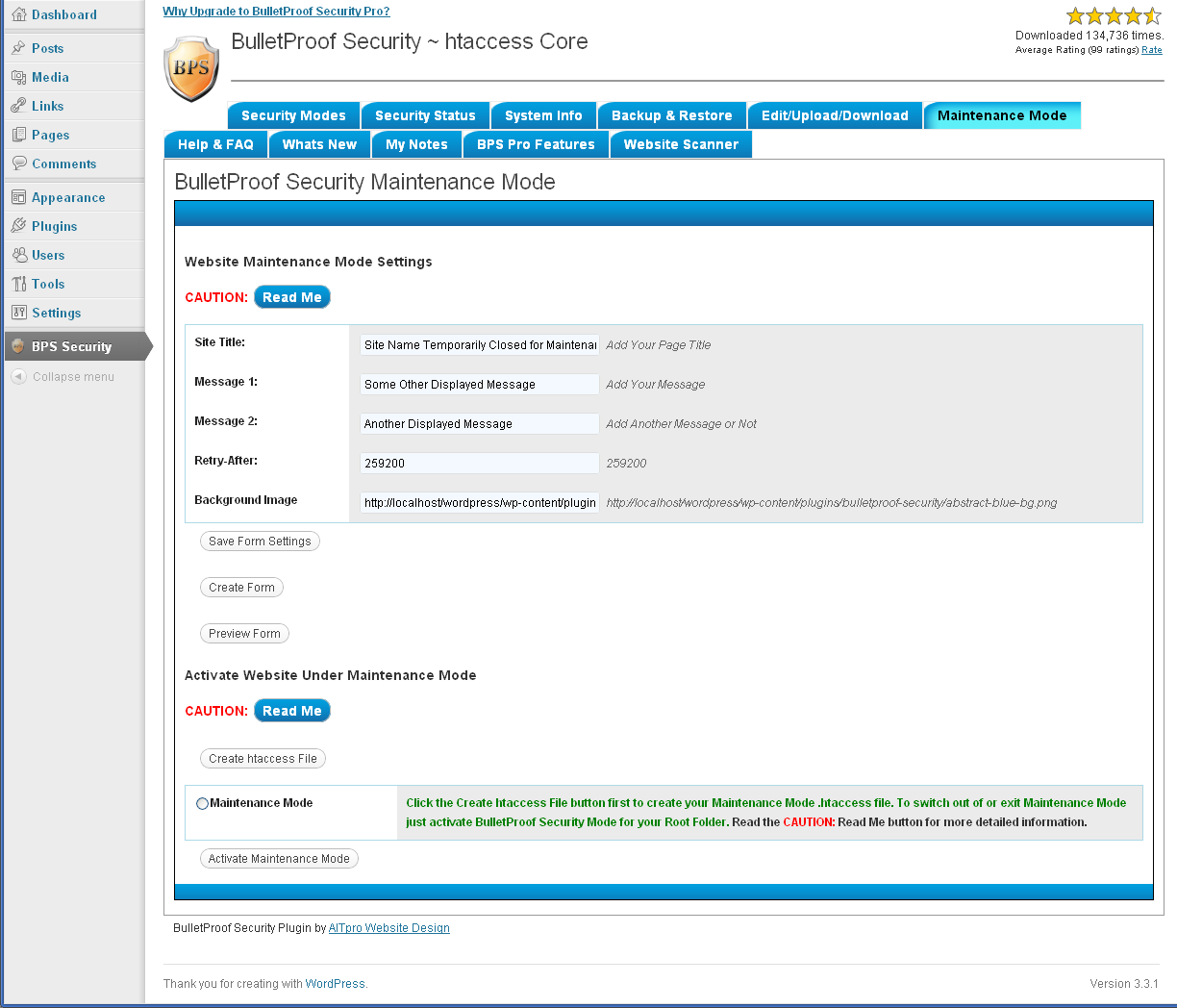The image size is (1177, 1008).
Task: Click the Preview Form button
Action: (x=244, y=634)
